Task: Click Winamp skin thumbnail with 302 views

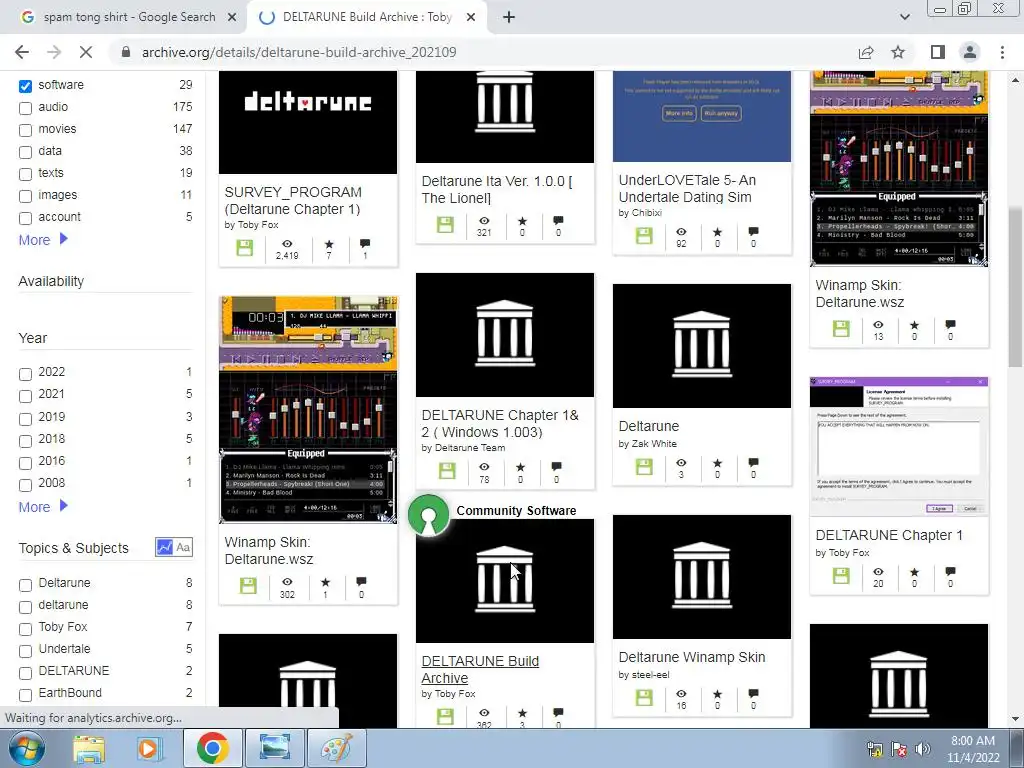Action: (x=308, y=410)
